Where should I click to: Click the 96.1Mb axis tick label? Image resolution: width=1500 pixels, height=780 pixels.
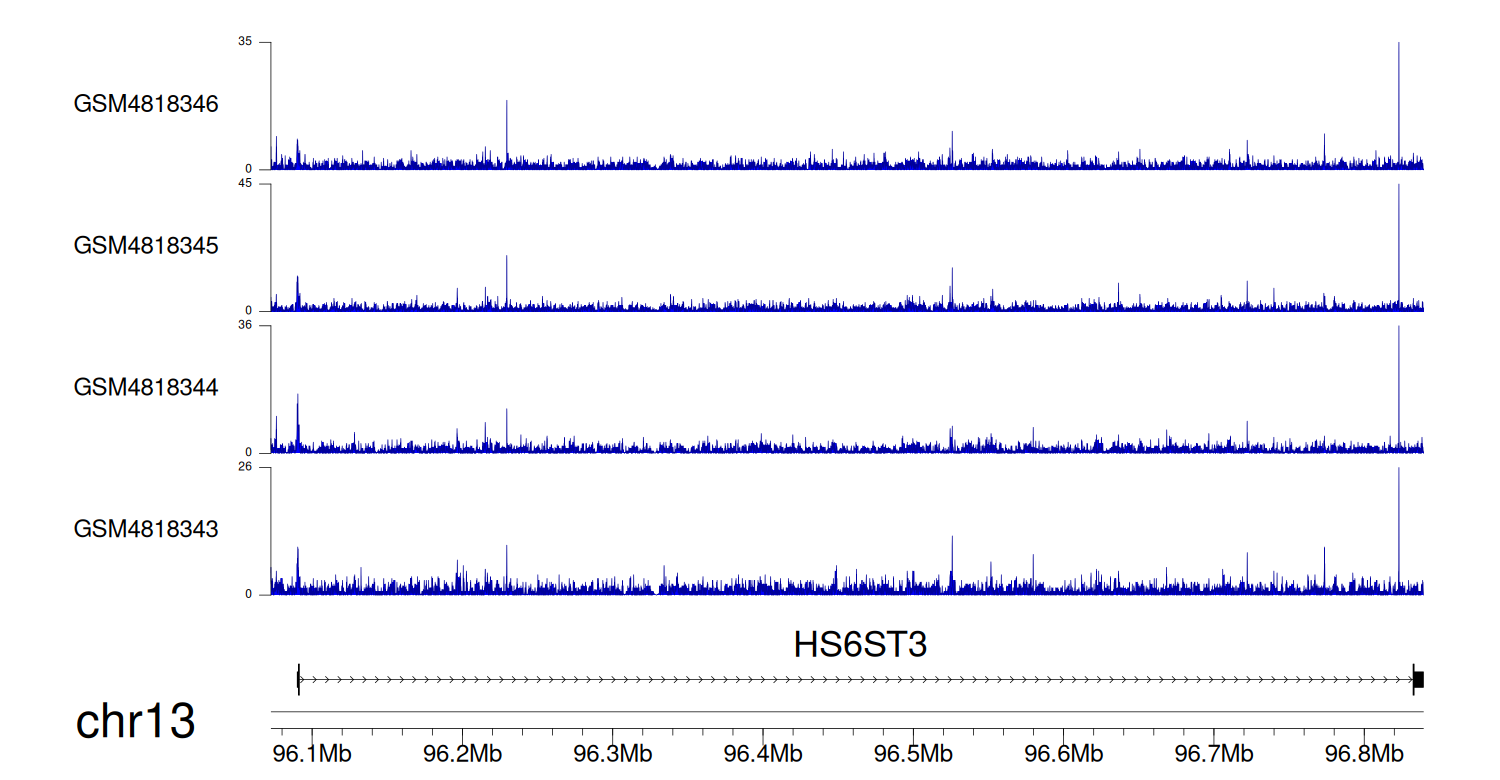click(312, 752)
